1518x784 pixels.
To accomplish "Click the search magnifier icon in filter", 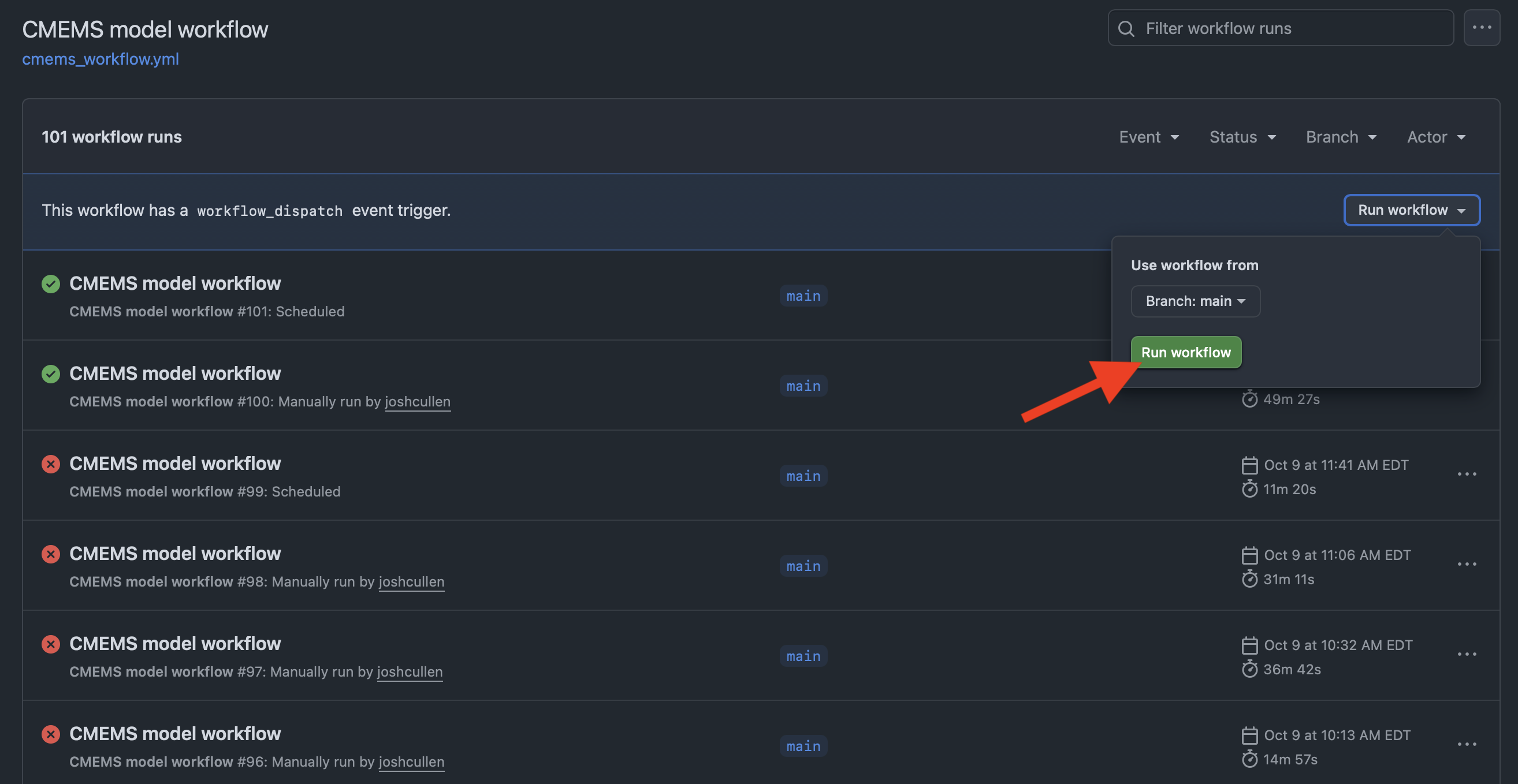I will click(1126, 28).
